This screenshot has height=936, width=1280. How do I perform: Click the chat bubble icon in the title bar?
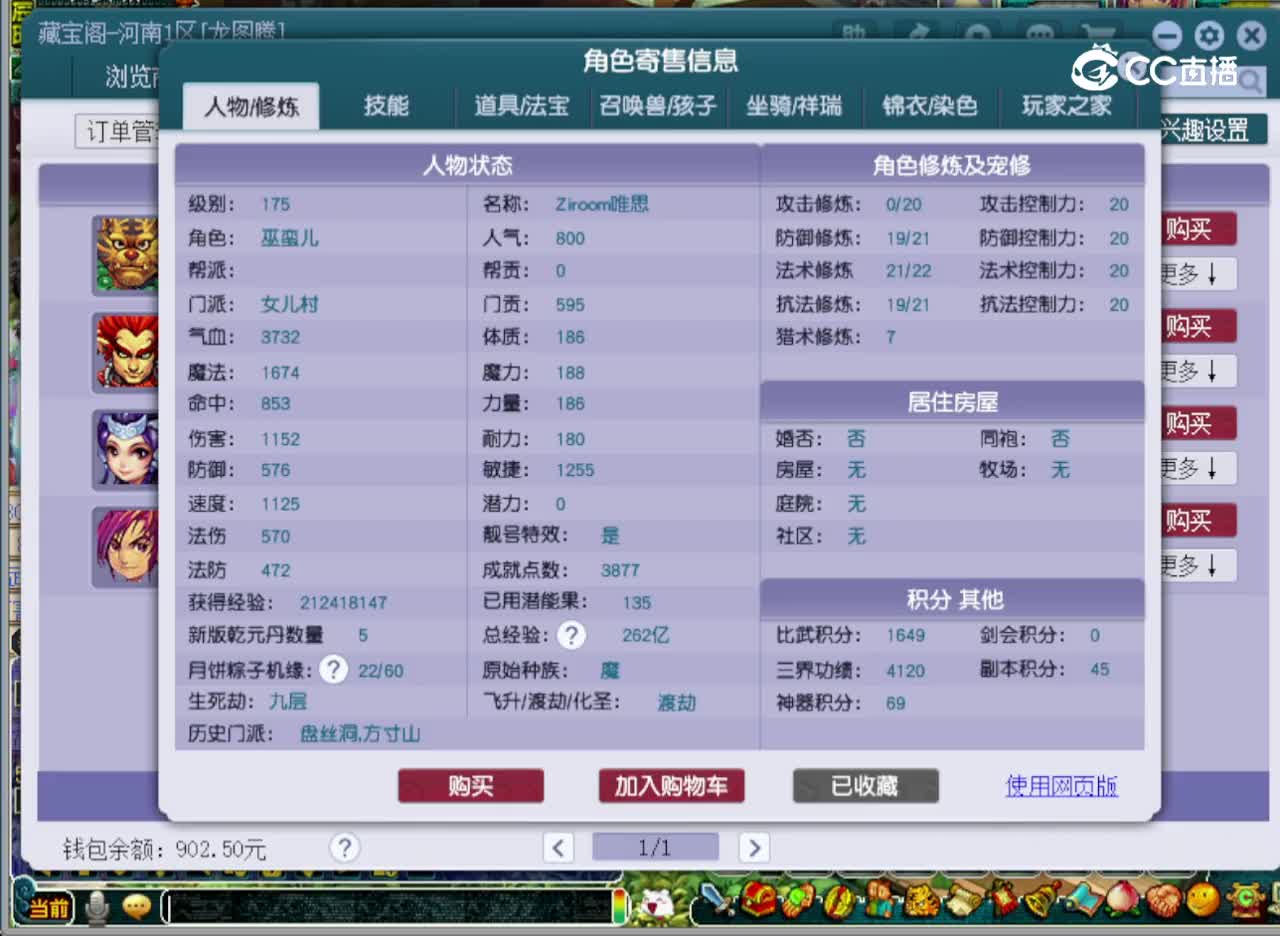click(1040, 31)
